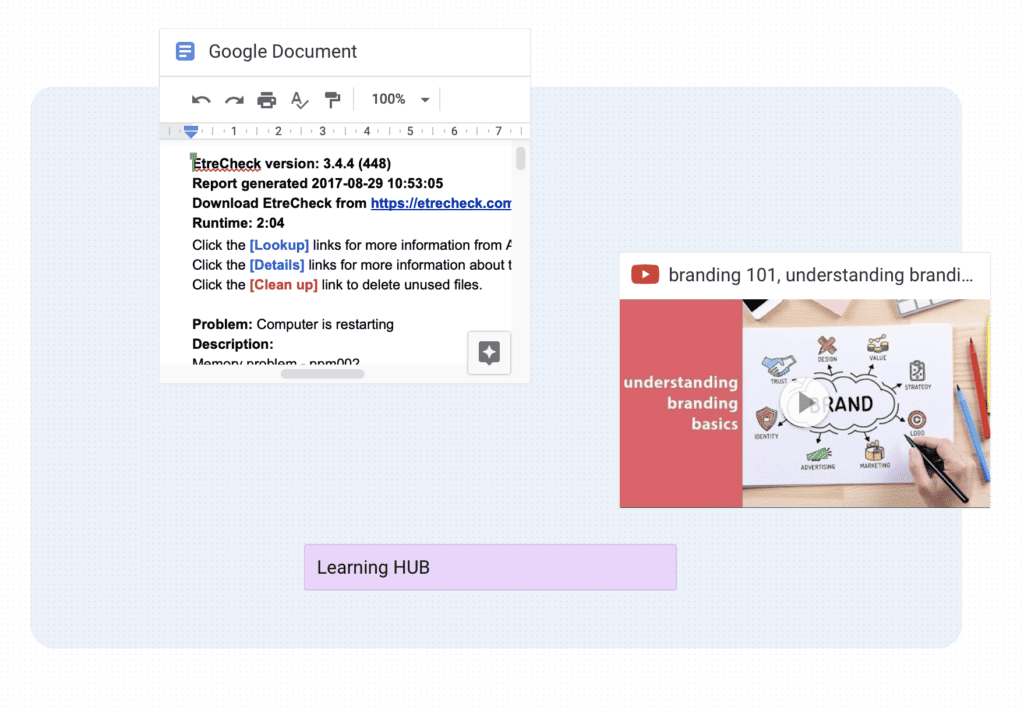The image size is (1024, 707).
Task: Click the horizontal scrollbar below document
Action: point(322,374)
